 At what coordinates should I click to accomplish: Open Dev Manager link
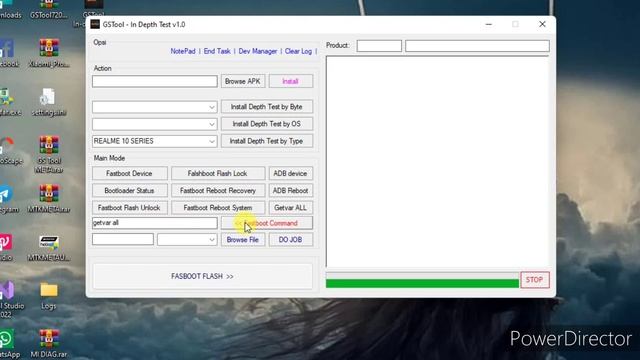click(x=258, y=51)
